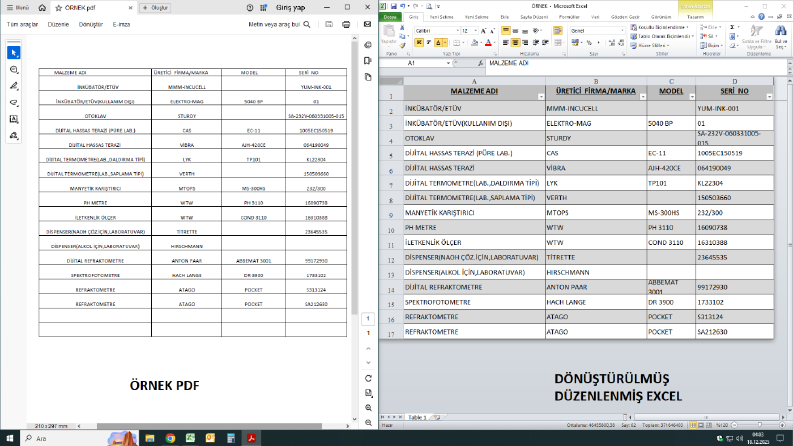Viewport: 793px width, 446px height.
Task: Click the Excel Help question mark icon
Action: 762,17
